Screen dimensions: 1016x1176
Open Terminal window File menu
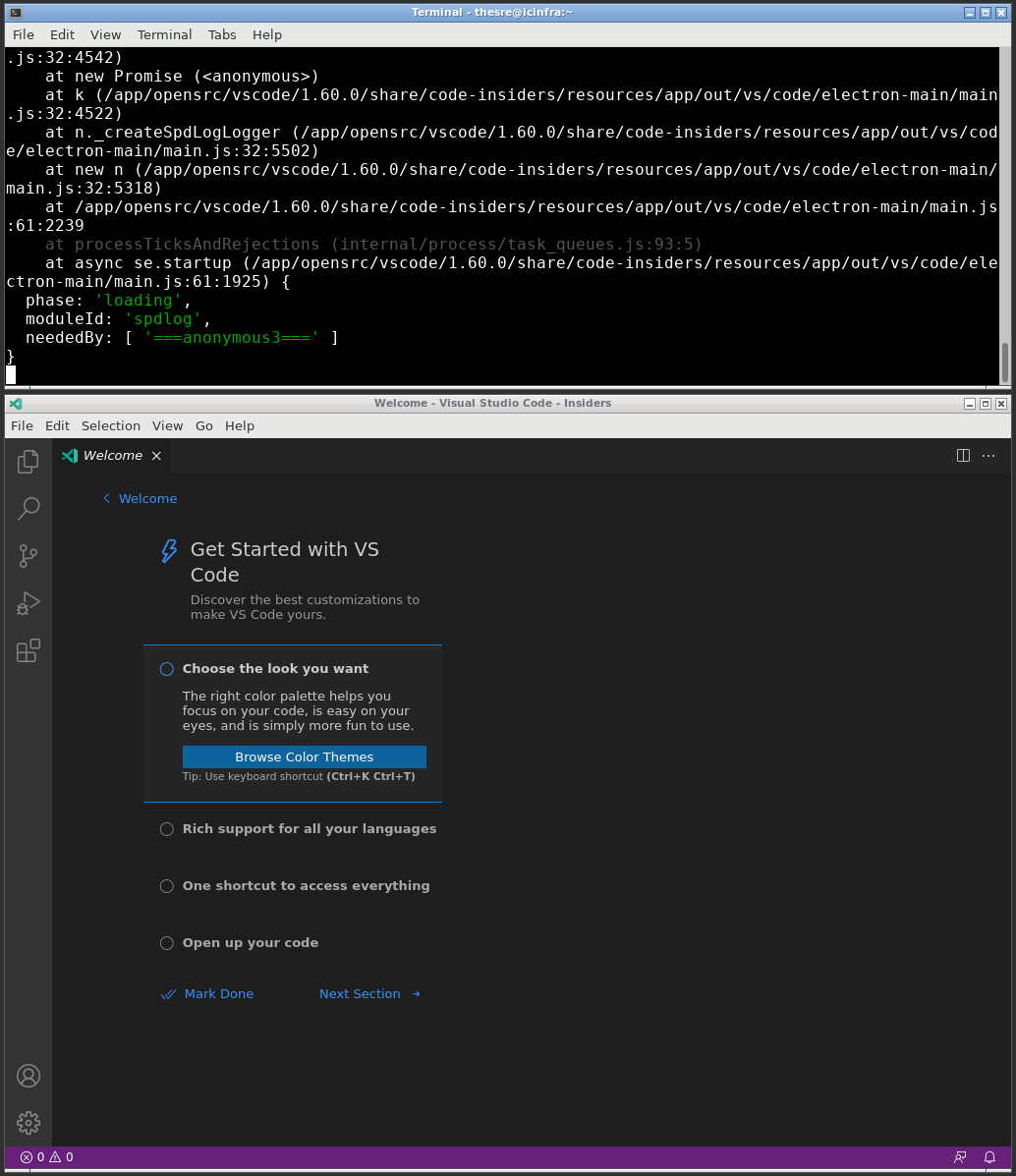pos(24,34)
